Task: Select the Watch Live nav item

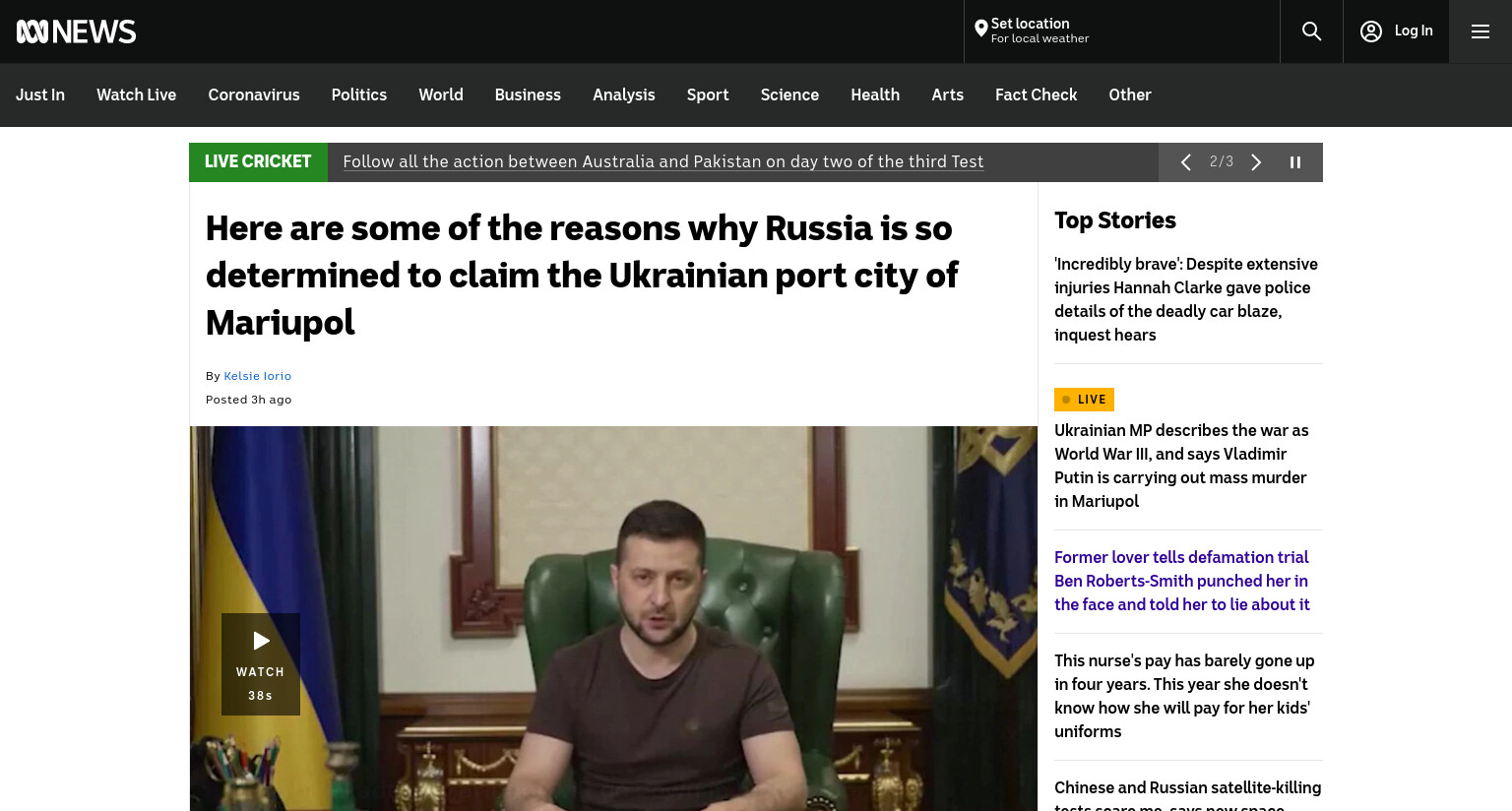Action: coord(136,95)
